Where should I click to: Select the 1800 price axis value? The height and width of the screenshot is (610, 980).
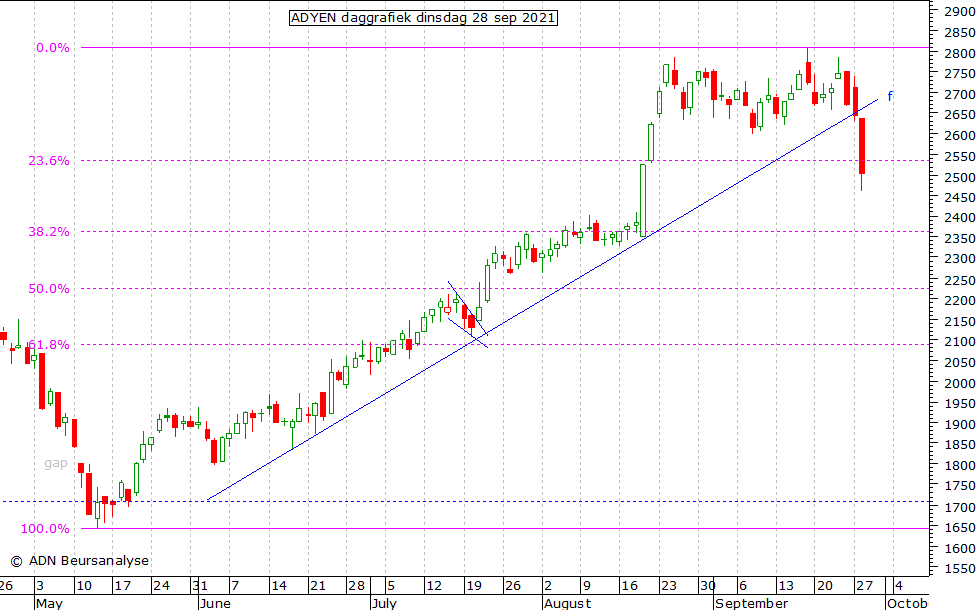(960, 466)
